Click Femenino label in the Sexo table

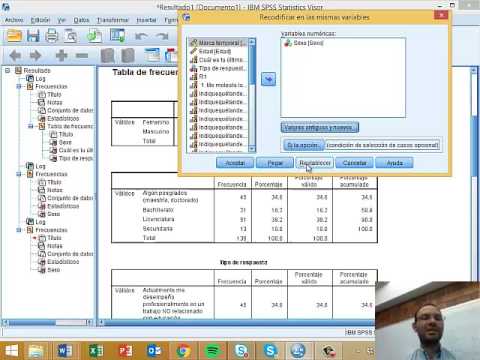click(156, 122)
